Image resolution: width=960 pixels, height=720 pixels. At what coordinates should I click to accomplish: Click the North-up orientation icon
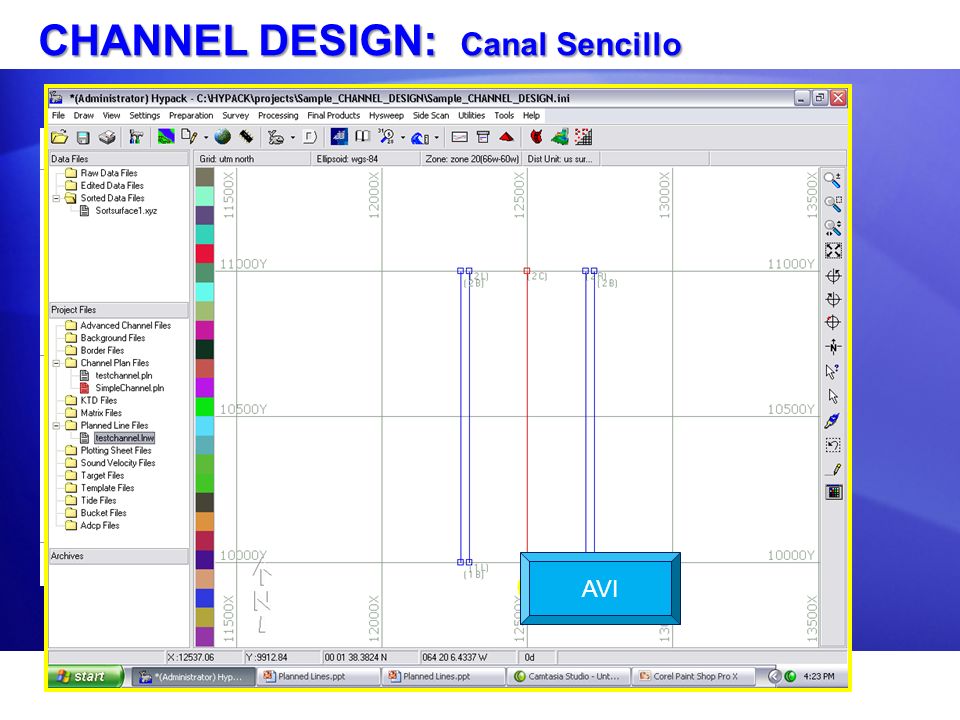click(x=833, y=347)
